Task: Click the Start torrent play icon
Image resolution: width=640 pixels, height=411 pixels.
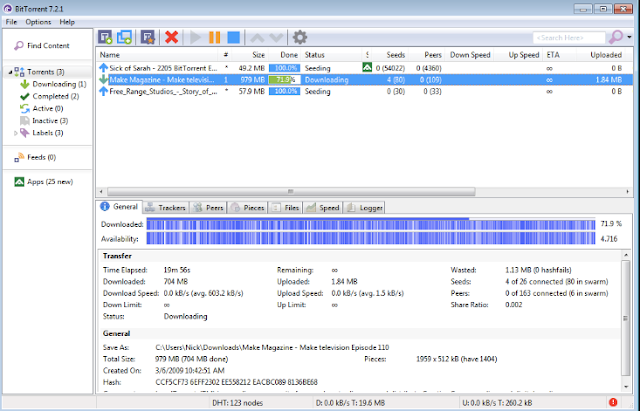Action: (x=195, y=37)
